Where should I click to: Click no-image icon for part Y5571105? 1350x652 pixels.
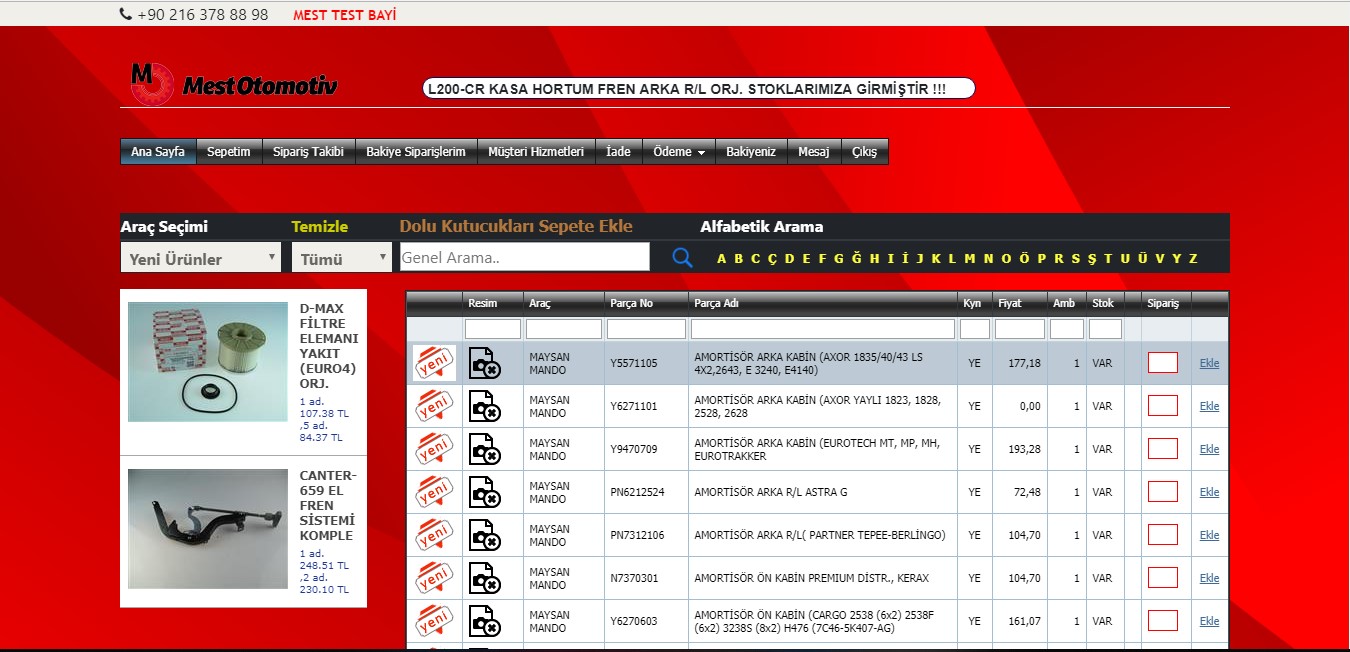point(484,363)
